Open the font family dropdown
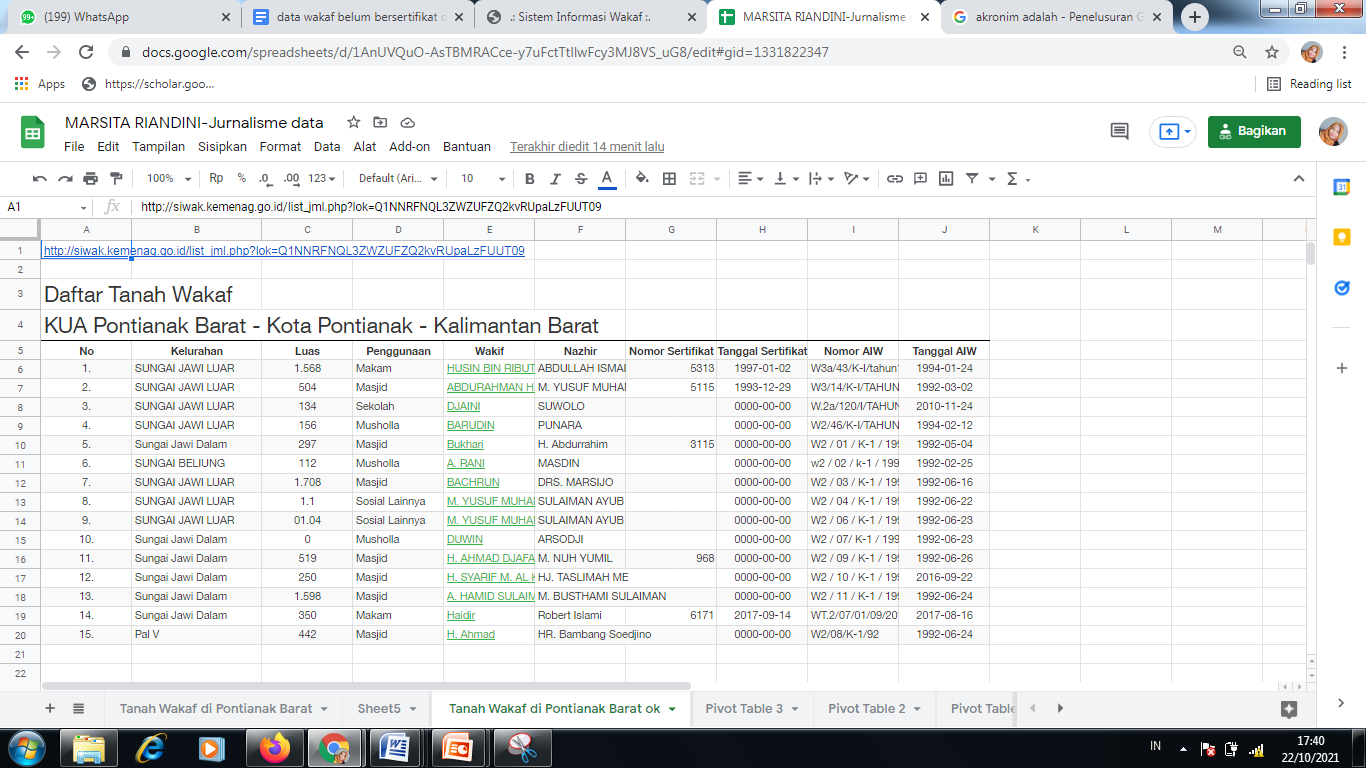The width and height of the screenshot is (1366, 768). 398,179
